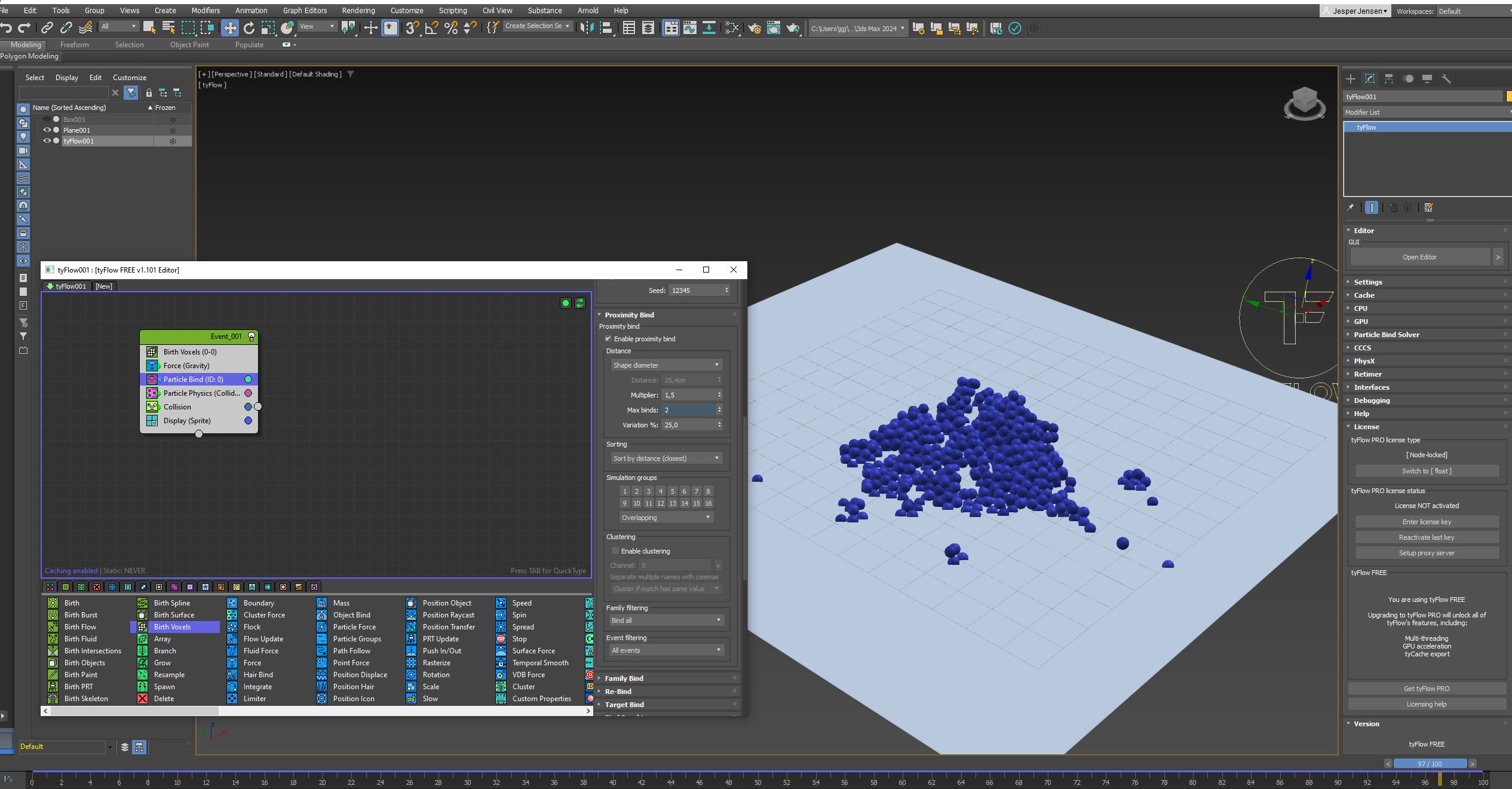Click the Delete operator in depot
Screen dimensions: 1512x789
164,699
